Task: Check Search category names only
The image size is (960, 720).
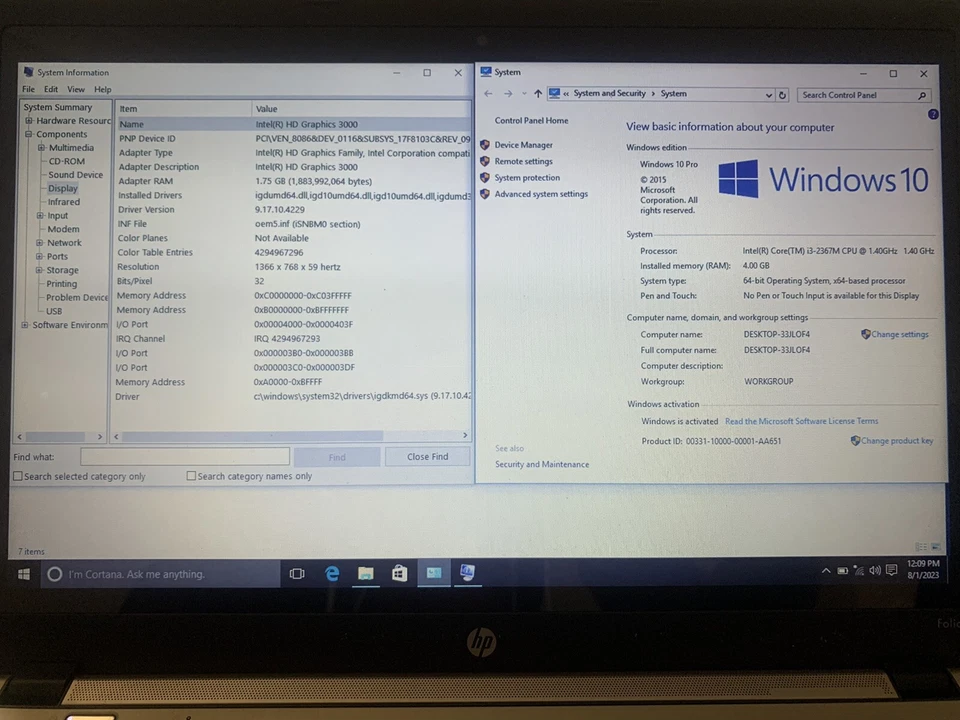Action: click(x=191, y=475)
